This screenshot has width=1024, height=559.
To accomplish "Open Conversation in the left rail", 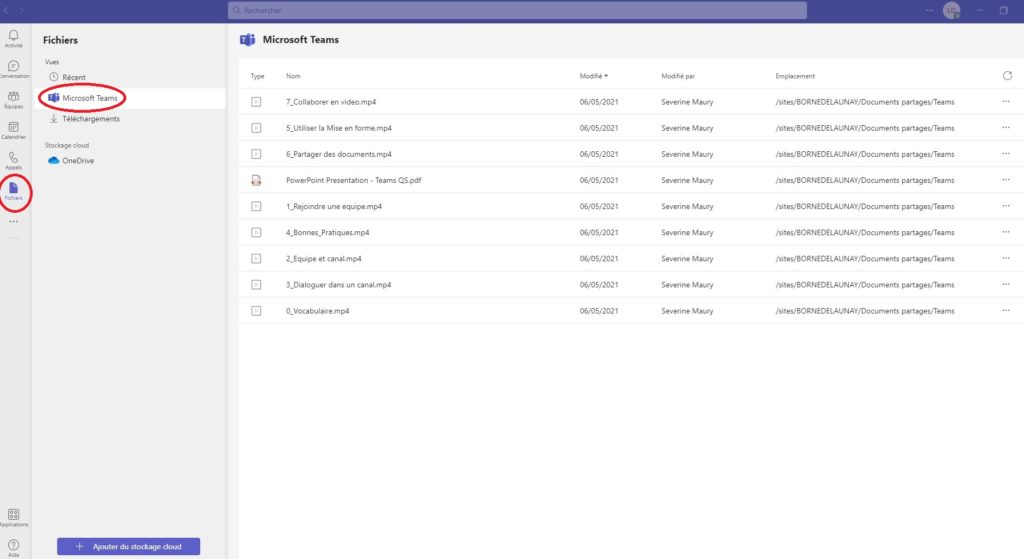I will [x=13, y=68].
